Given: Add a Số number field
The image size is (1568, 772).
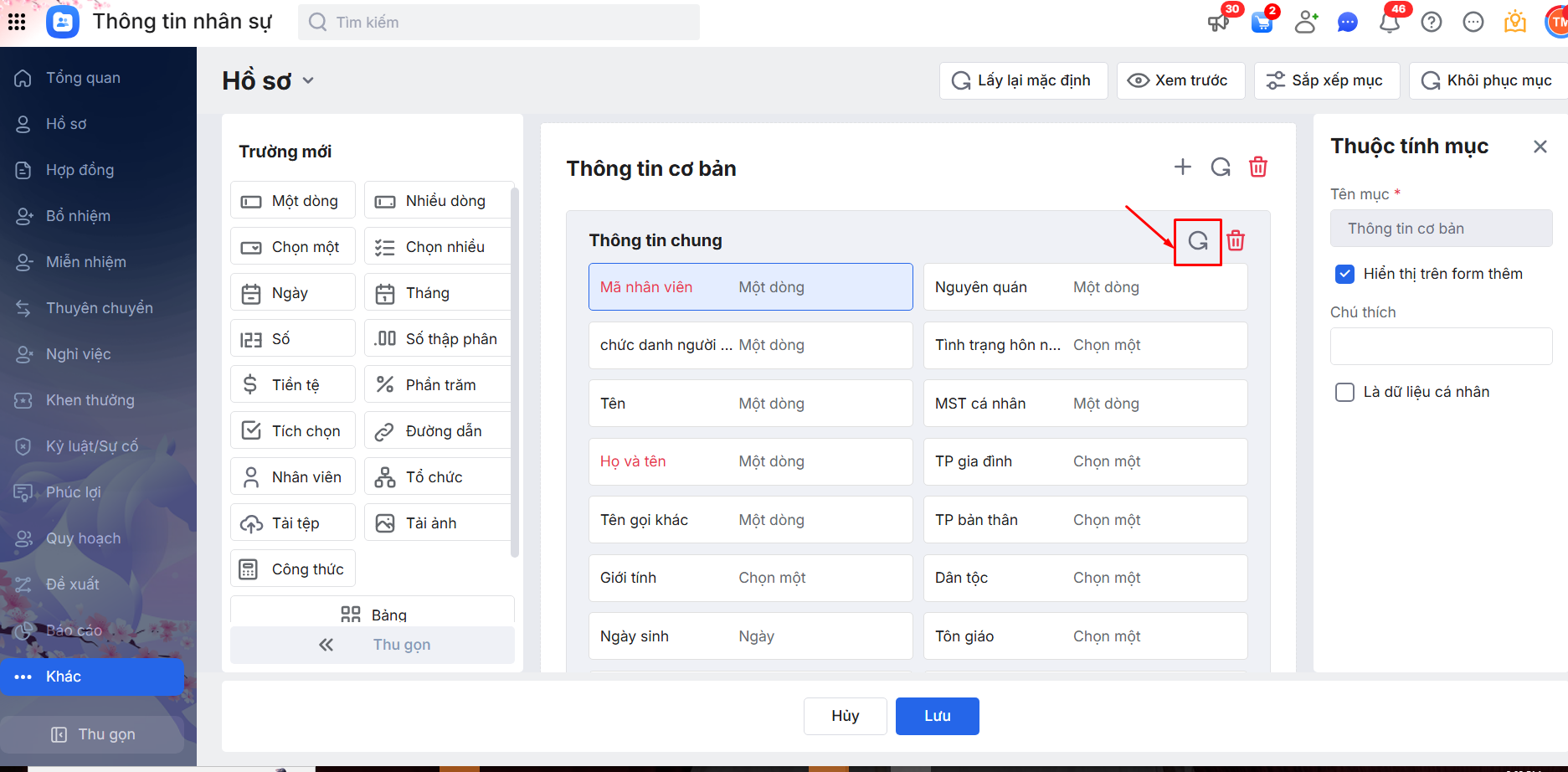Looking at the screenshot, I should pyautogui.click(x=293, y=339).
